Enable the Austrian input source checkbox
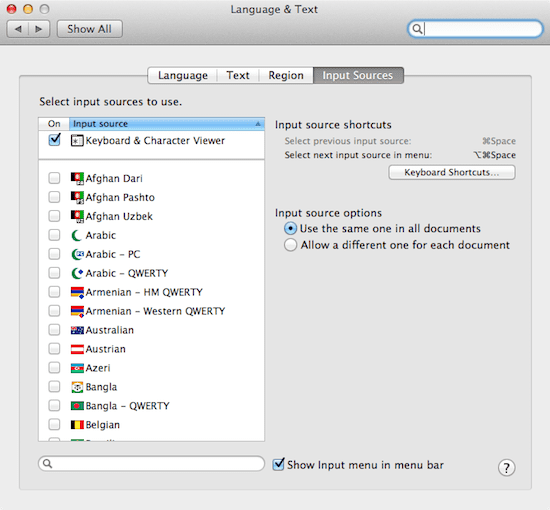 [54, 349]
